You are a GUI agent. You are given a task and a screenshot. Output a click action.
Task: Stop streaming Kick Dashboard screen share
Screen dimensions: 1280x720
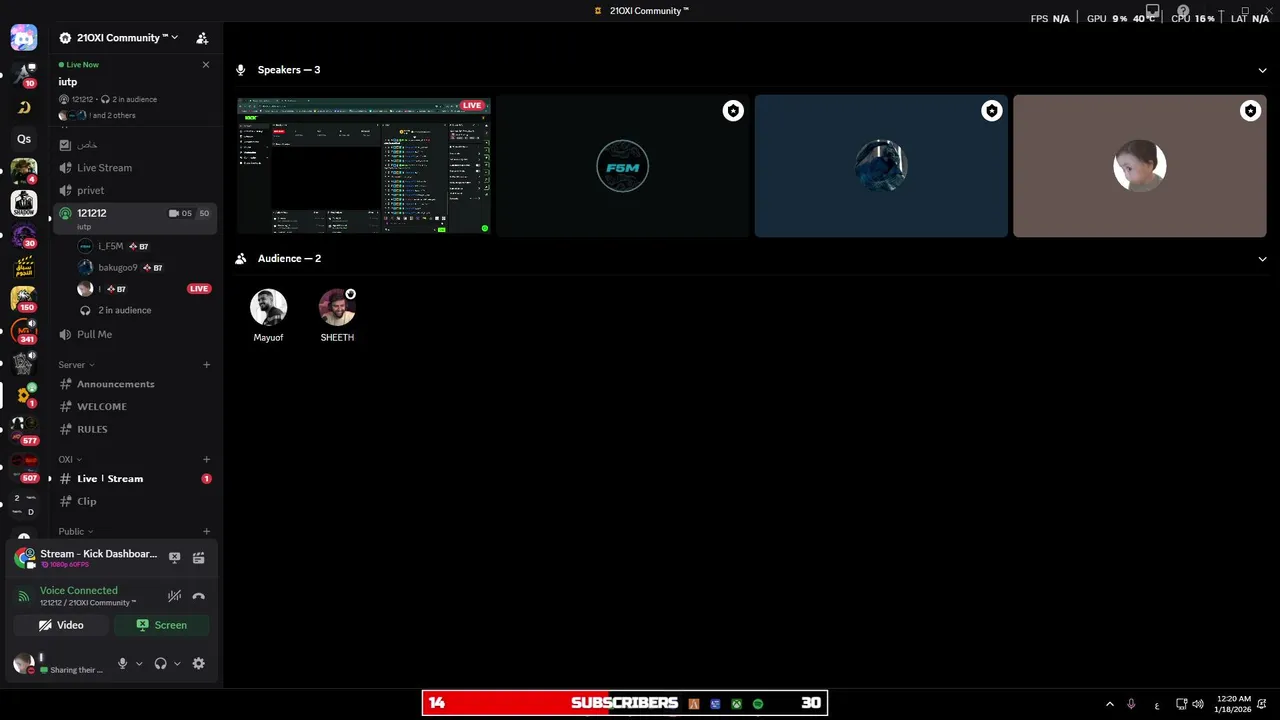click(x=174, y=558)
